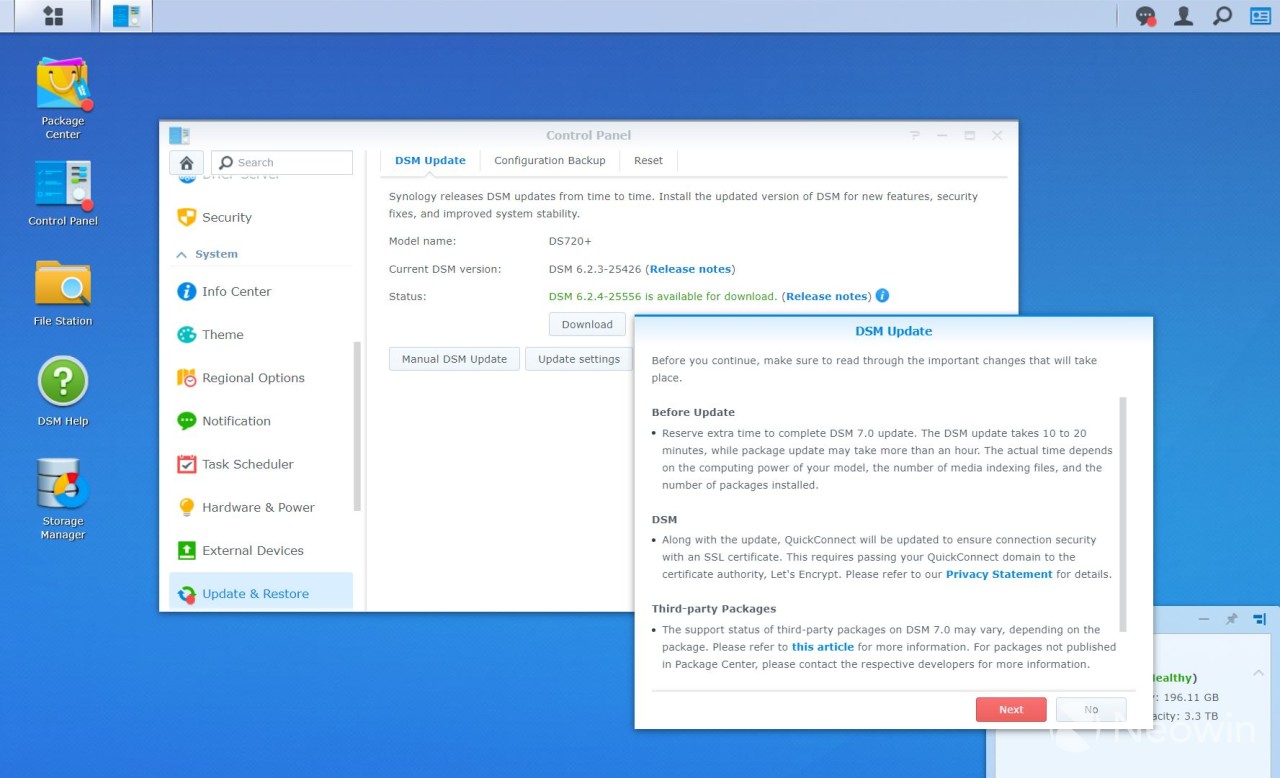This screenshot has width=1280, height=778.
Task: Click the Download button
Action: (x=587, y=324)
